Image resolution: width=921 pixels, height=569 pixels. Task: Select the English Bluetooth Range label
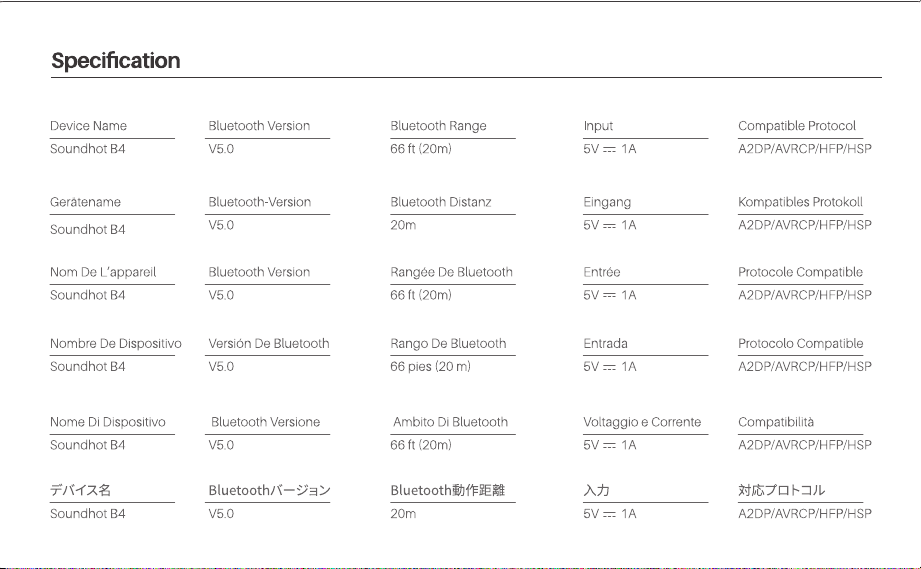(x=438, y=126)
